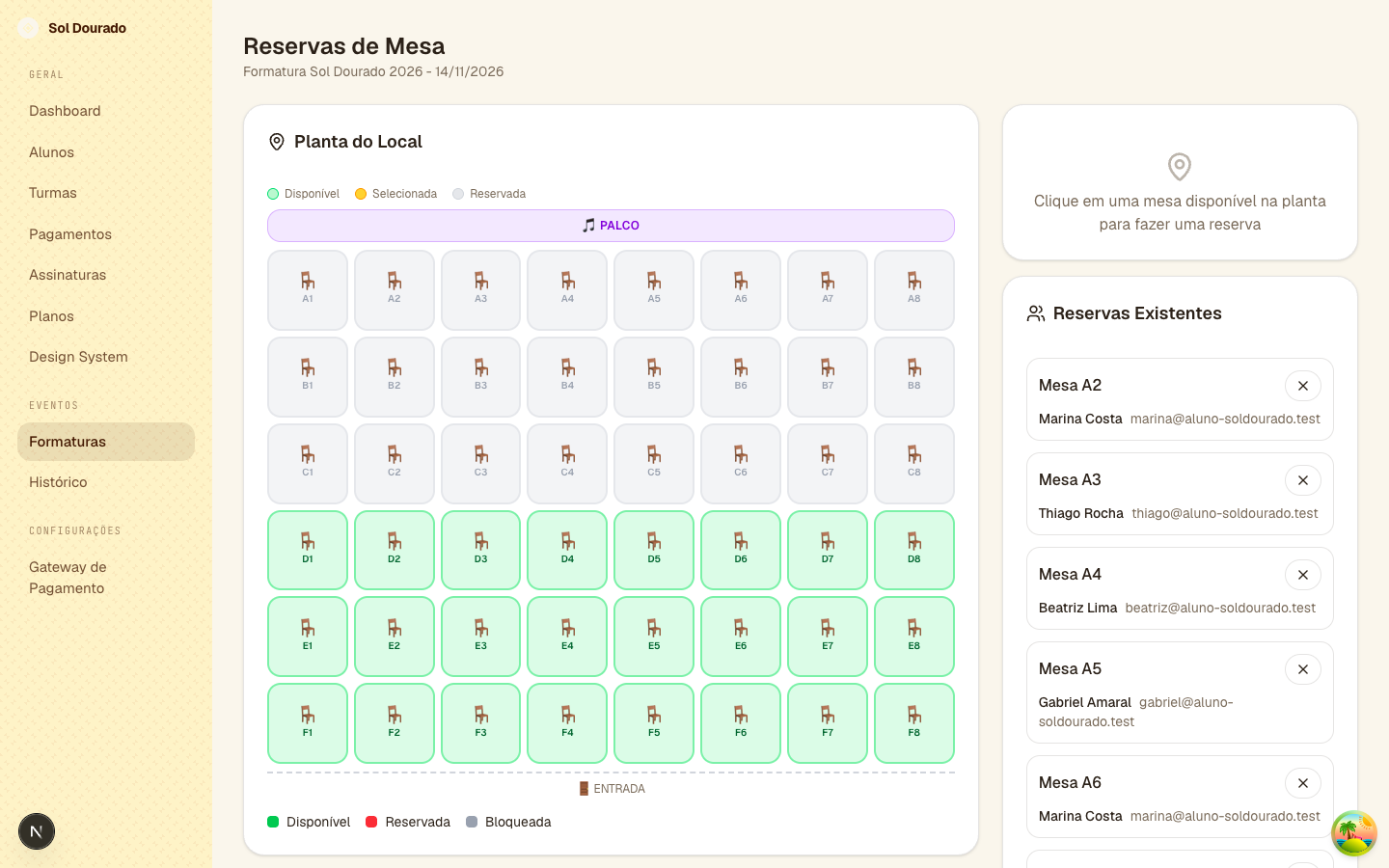1389x868 pixels.
Task: Select available table D7
Action: [828, 550]
